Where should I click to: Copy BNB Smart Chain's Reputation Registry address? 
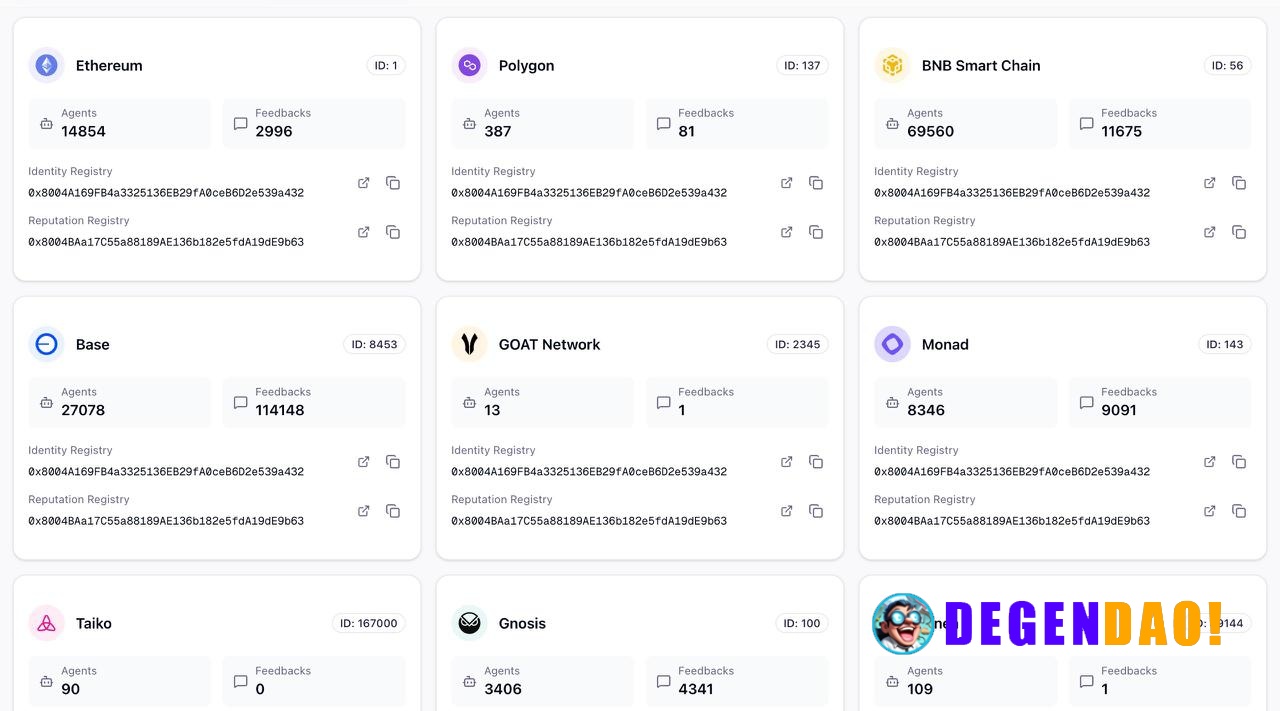point(1239,232)
